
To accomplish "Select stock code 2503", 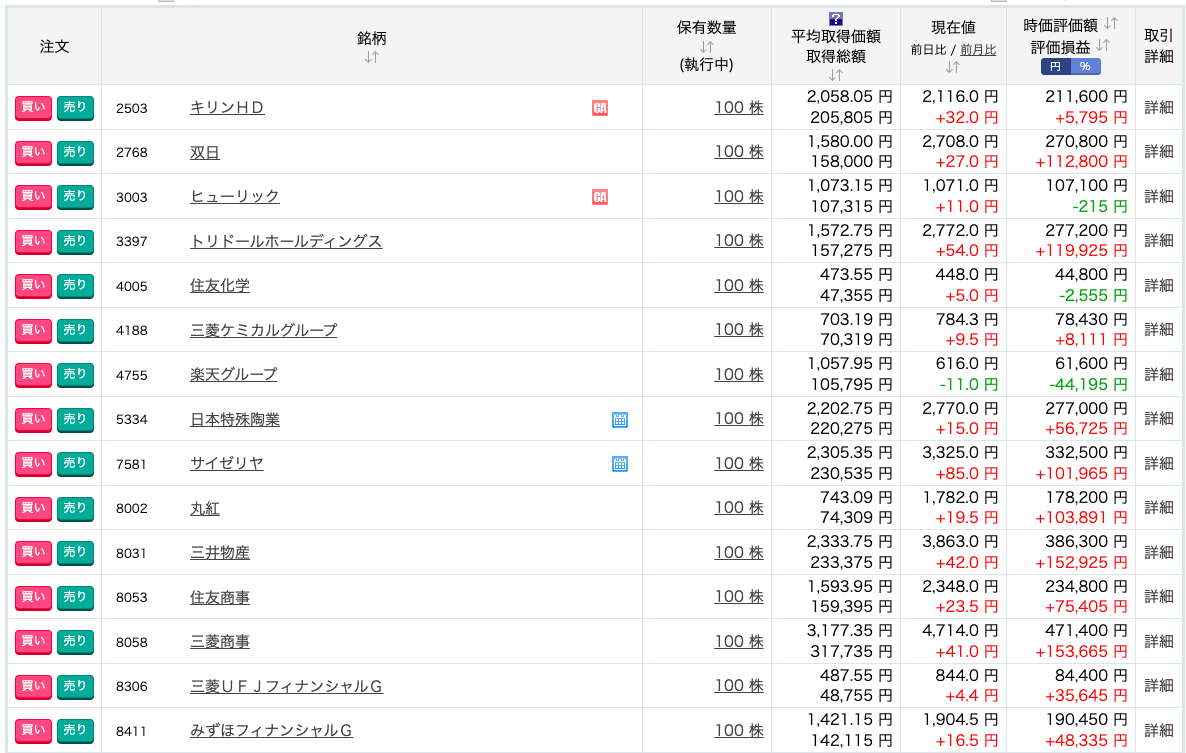I will coord(132,109).
